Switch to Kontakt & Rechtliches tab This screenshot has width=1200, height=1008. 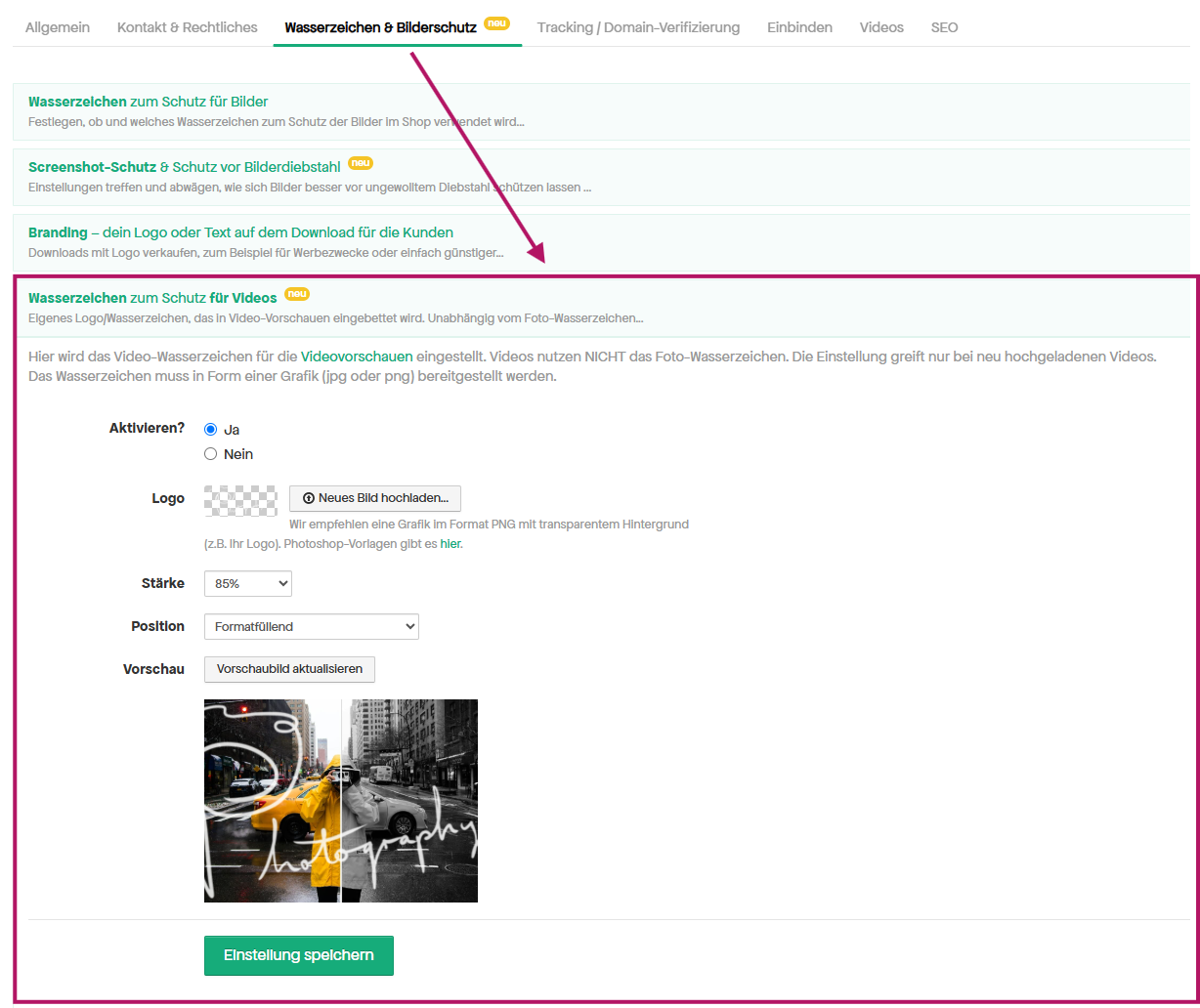(188, 27)
